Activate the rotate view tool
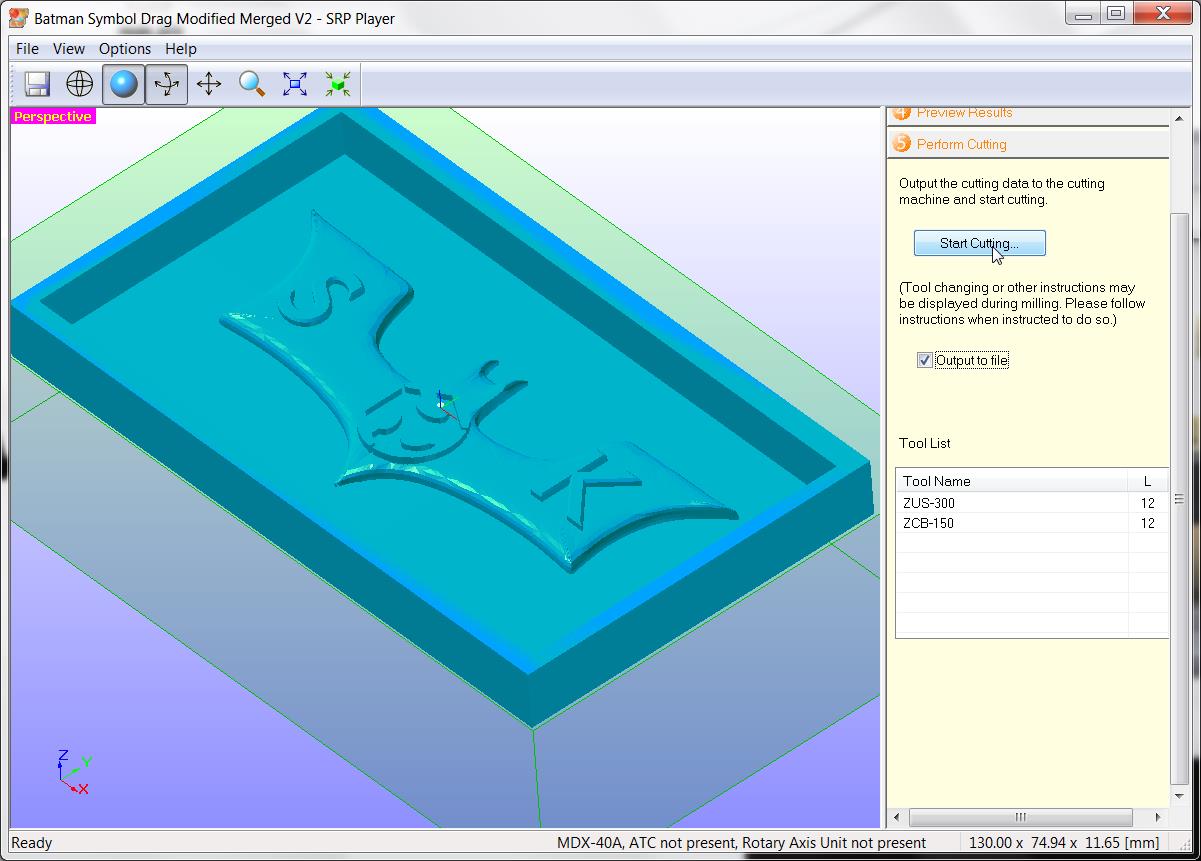Screen dimensions: 1201x861 tap(166, 84)
